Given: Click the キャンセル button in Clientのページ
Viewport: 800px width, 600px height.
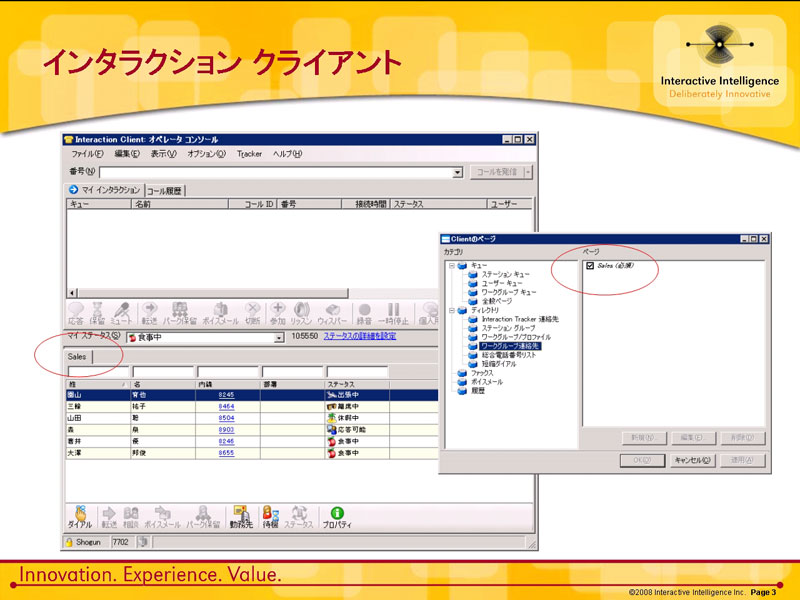Looking at the screenshot, I should [x=692, y=460].
